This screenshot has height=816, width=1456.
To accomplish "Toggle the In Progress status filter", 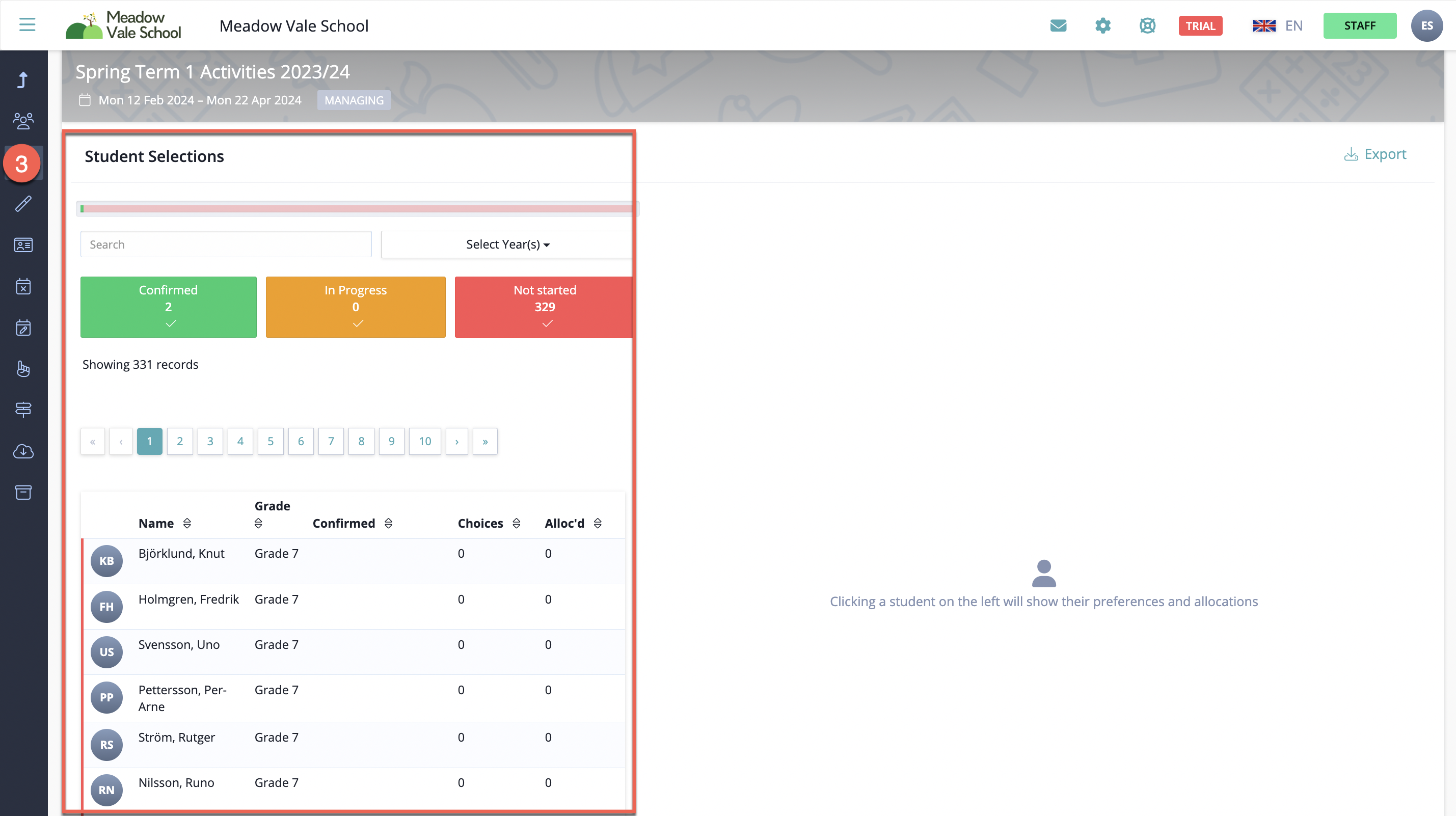I will pyautogui.click(x=356, y=307).
